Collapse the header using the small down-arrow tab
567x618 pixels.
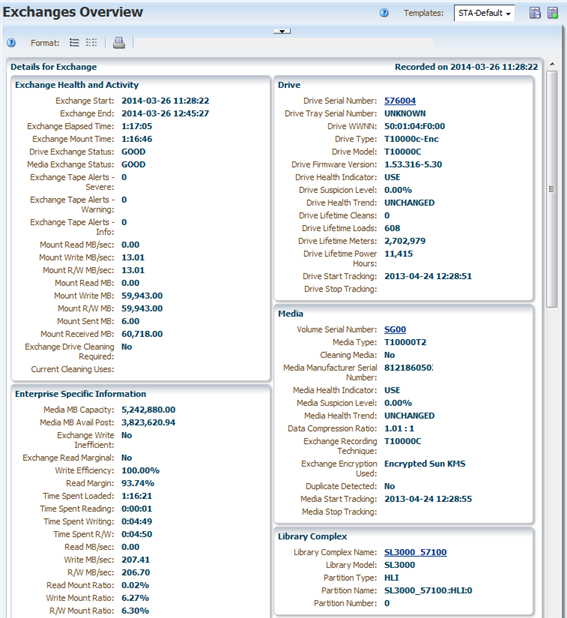coord(282,31)
